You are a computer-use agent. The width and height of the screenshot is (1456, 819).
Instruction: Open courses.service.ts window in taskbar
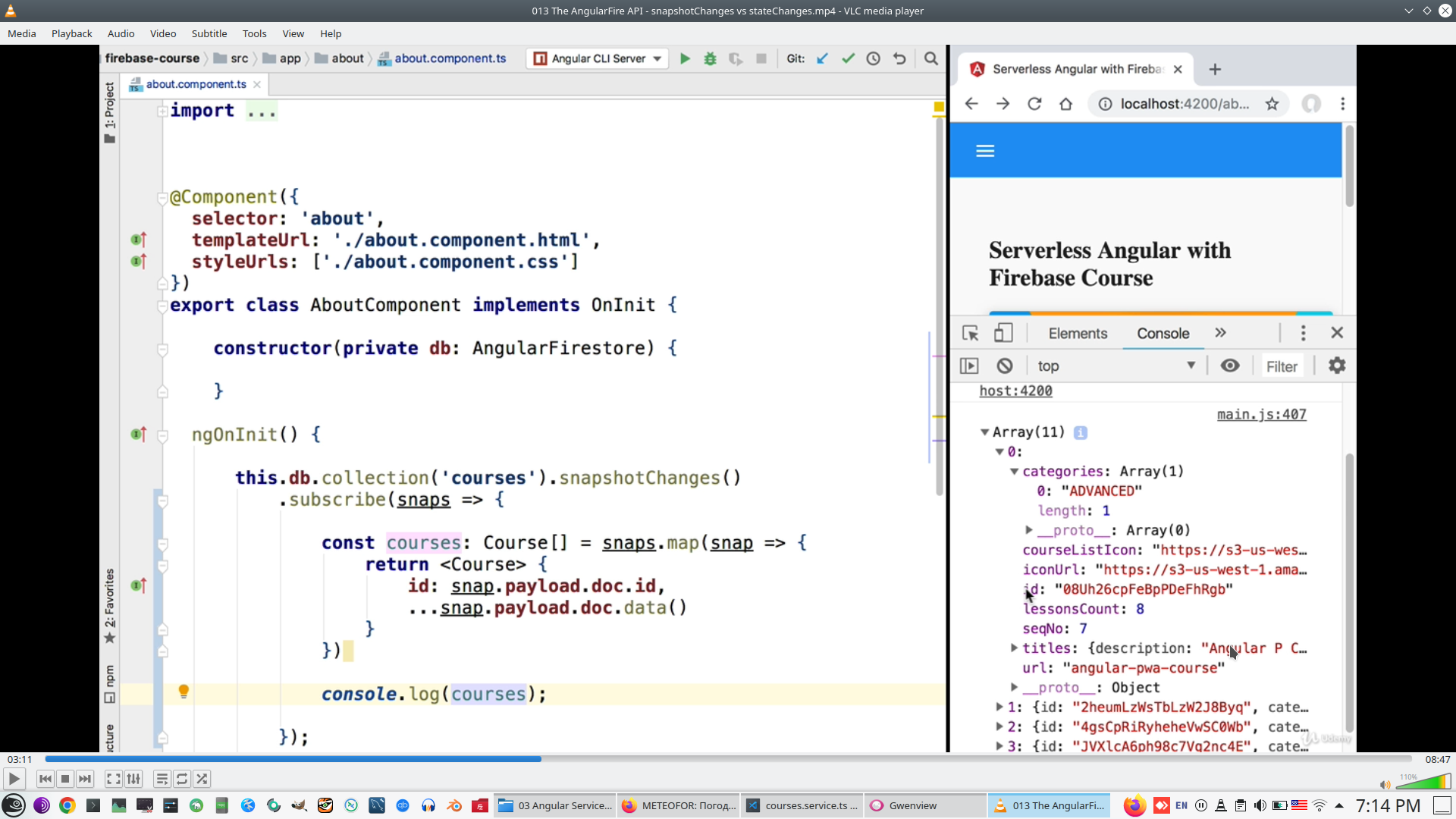pos(802,805)
